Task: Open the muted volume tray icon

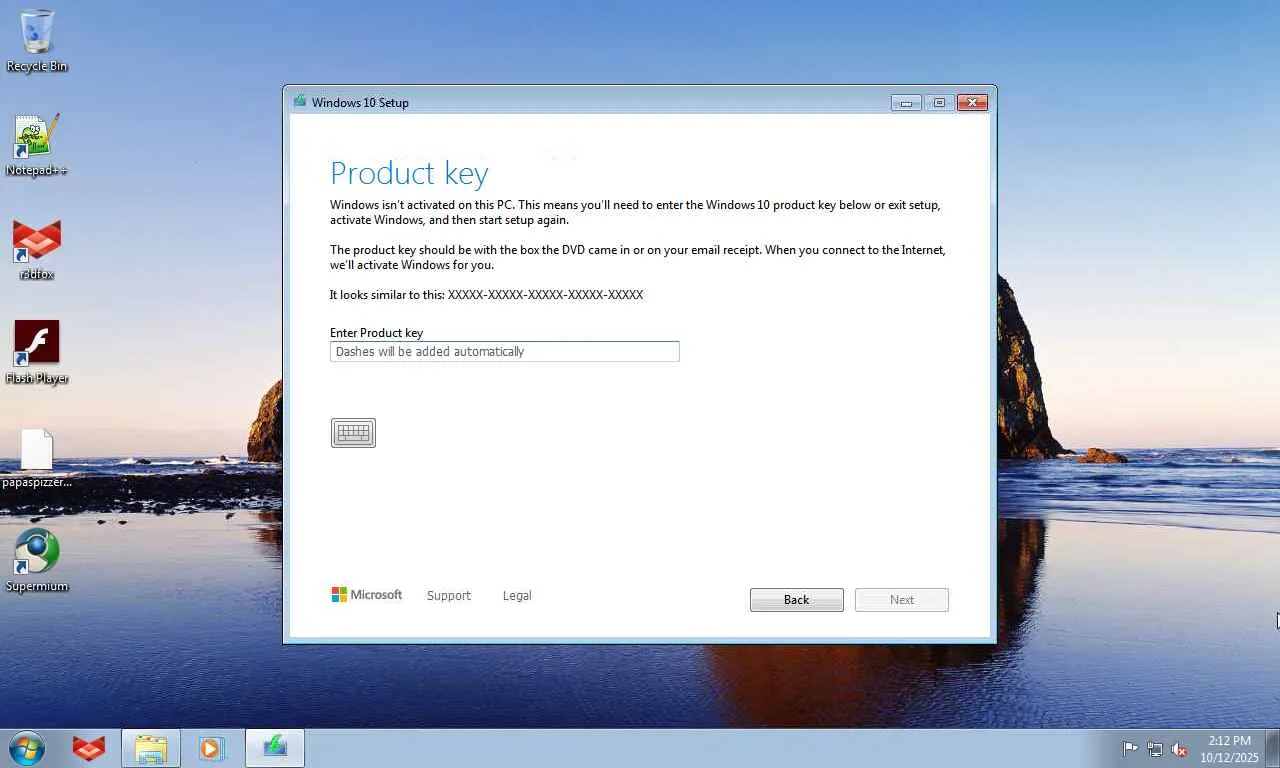Action: (x=1180, y=749)
